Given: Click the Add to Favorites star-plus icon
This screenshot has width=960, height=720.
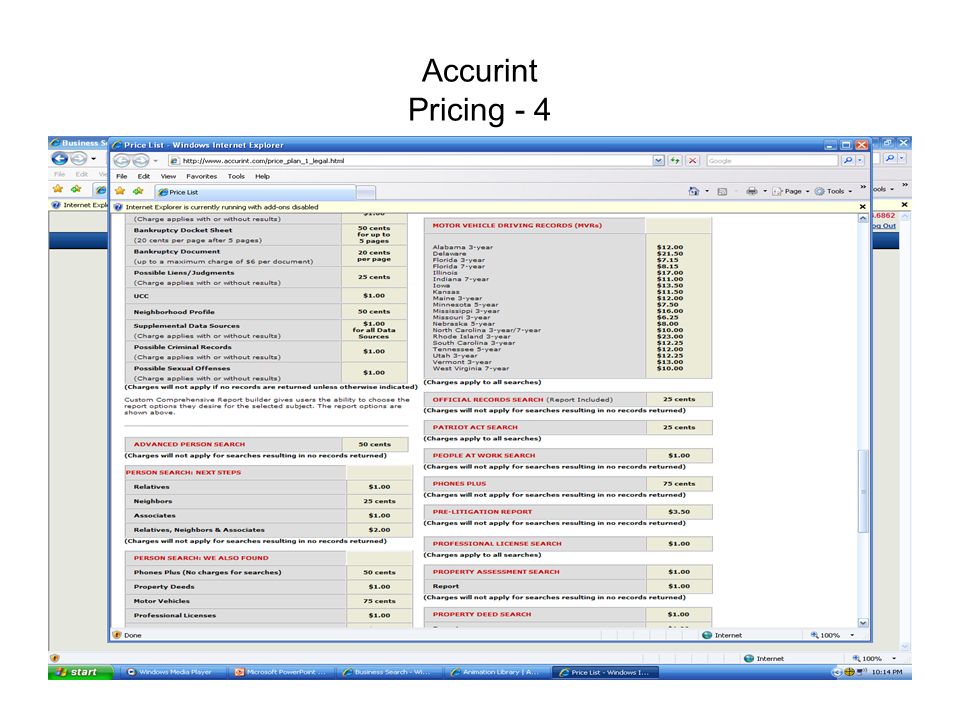Looking at the screenshot, I should pos(138,192).
